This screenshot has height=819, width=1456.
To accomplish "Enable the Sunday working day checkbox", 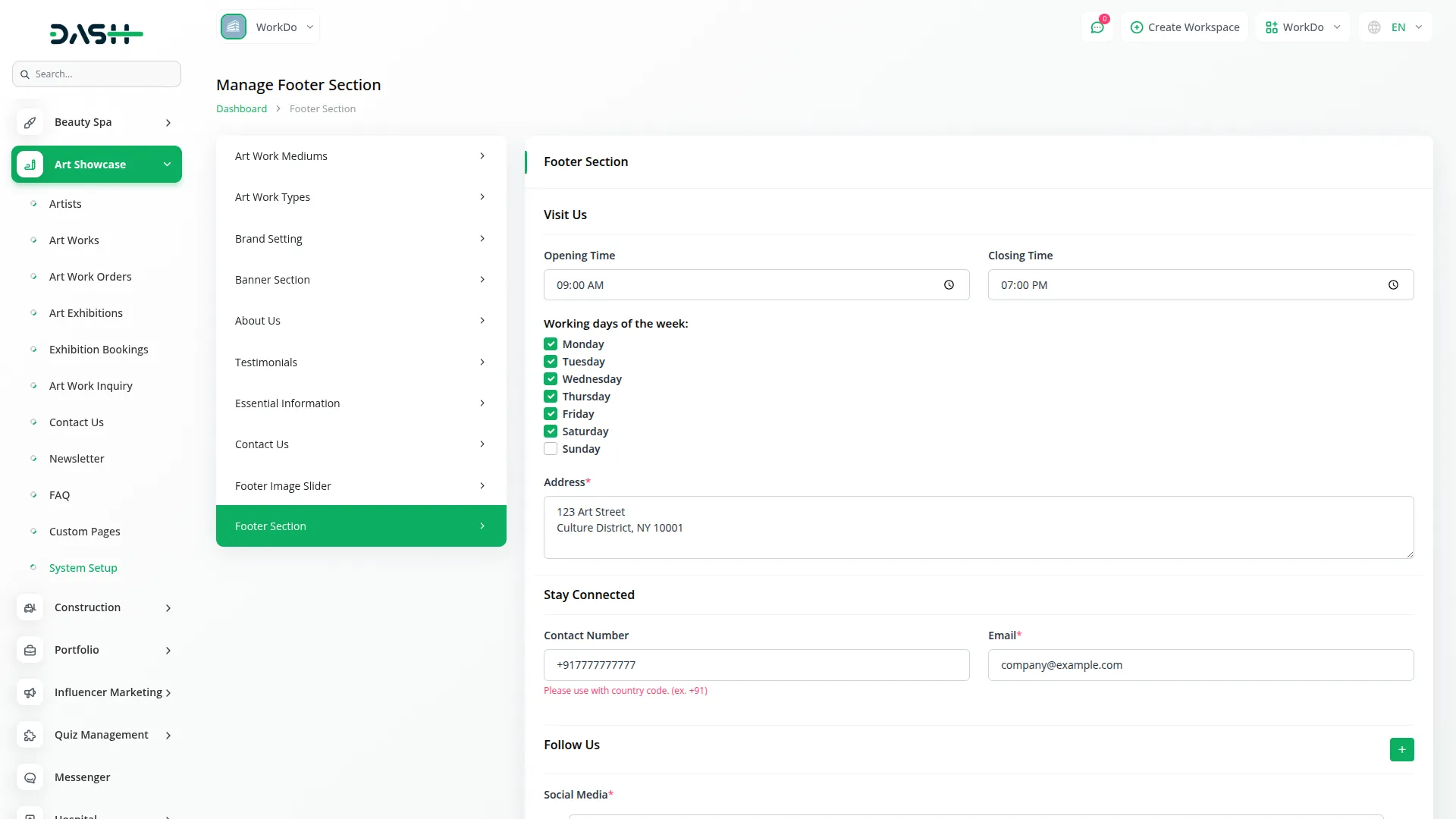I will tap(551, 449).
